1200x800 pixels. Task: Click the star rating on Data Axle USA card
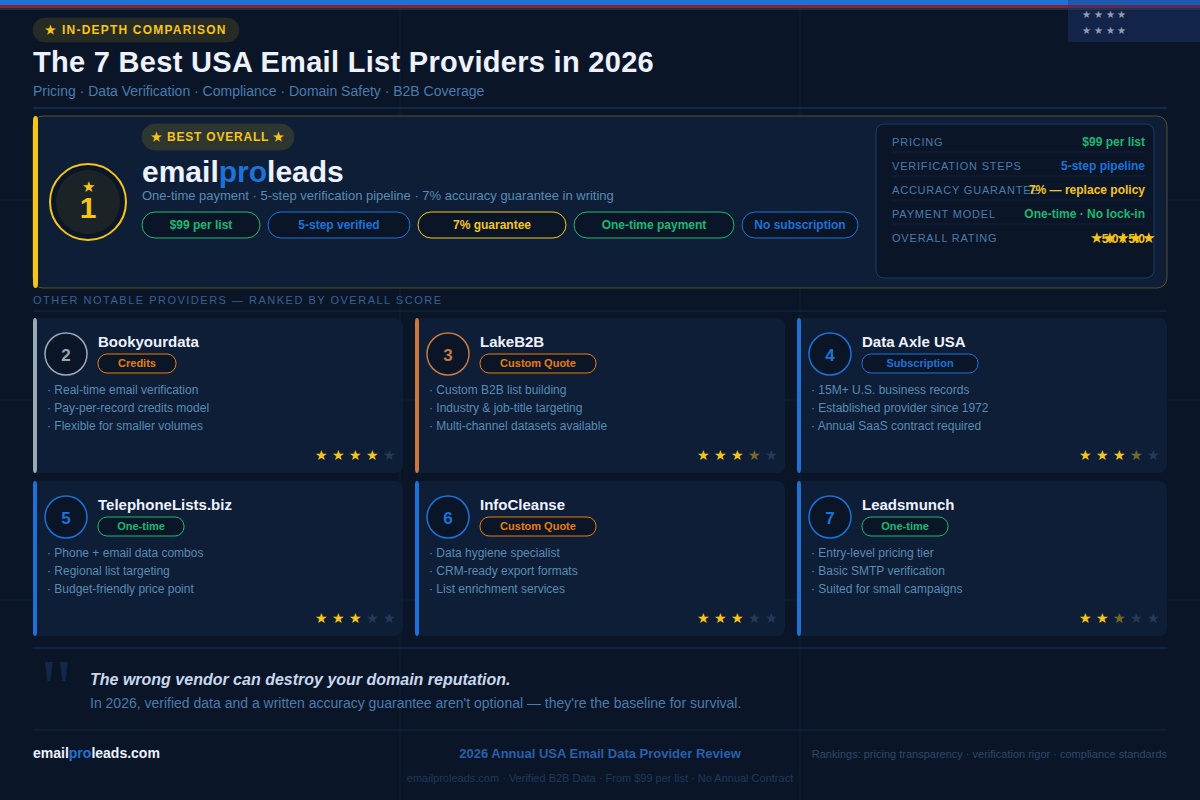1119,455
